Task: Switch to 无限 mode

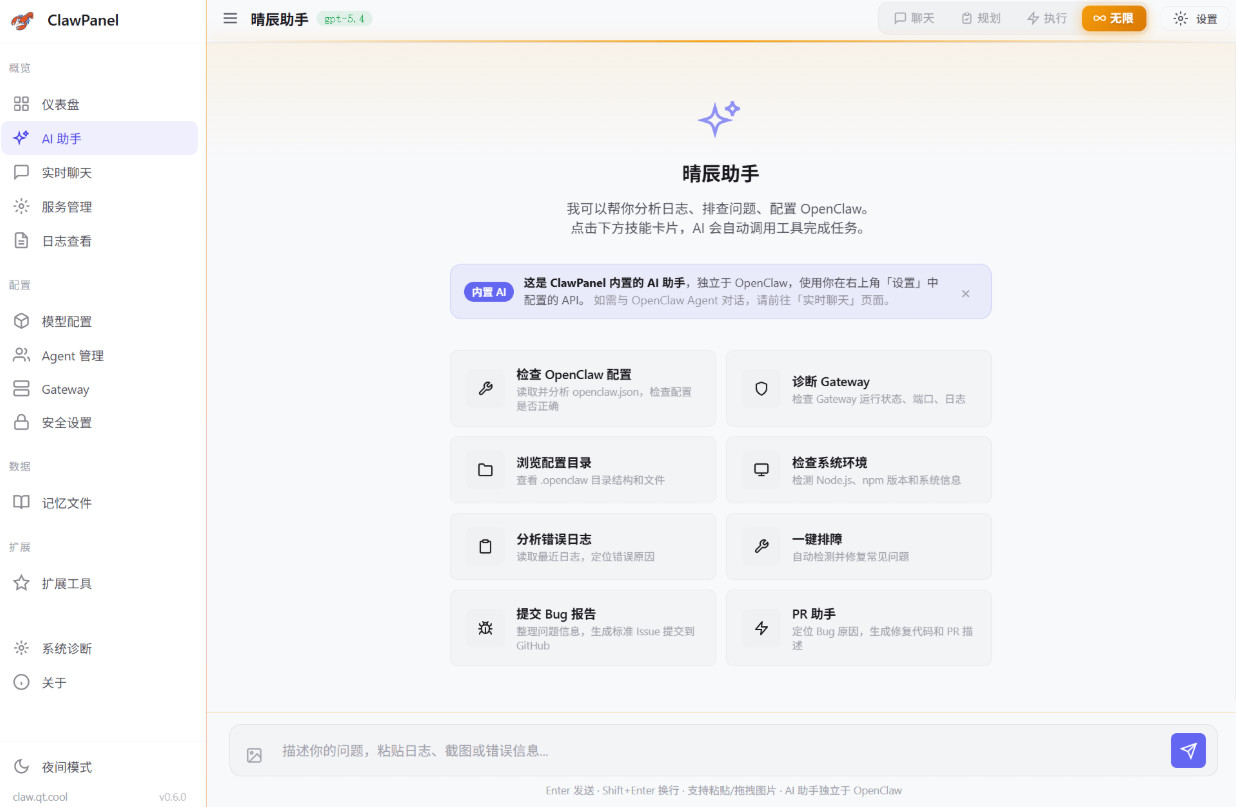Action: (x=1114, y=18)
